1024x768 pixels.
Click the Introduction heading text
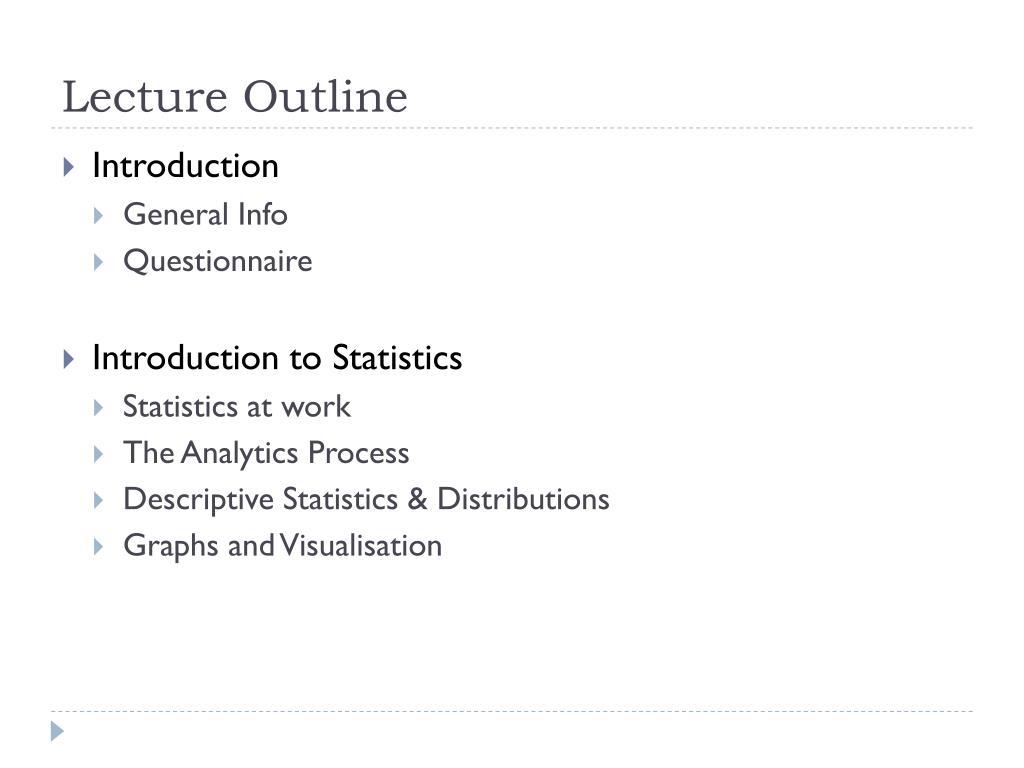185,166
